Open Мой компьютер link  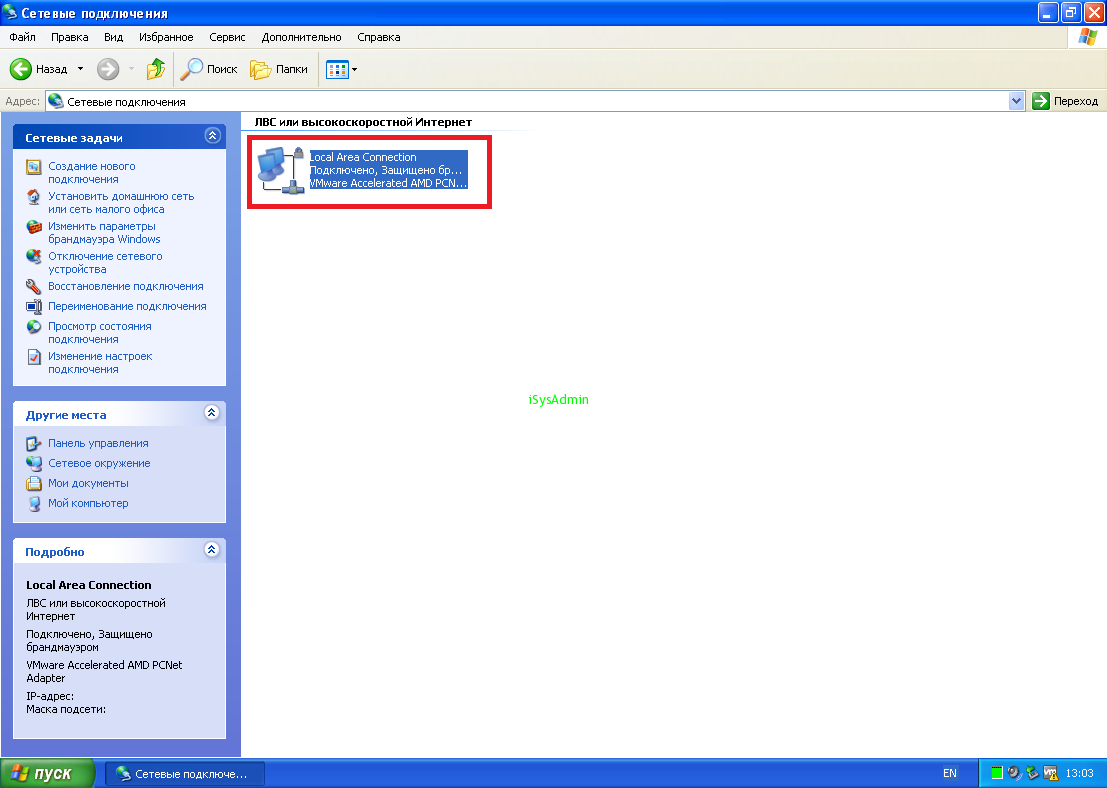(88, 503)
